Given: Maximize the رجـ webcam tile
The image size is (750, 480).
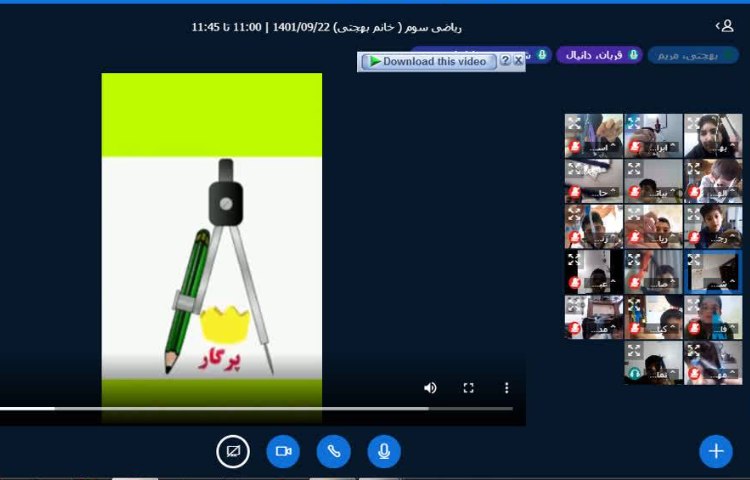Looking at the screenshot, I should [693, 214].
